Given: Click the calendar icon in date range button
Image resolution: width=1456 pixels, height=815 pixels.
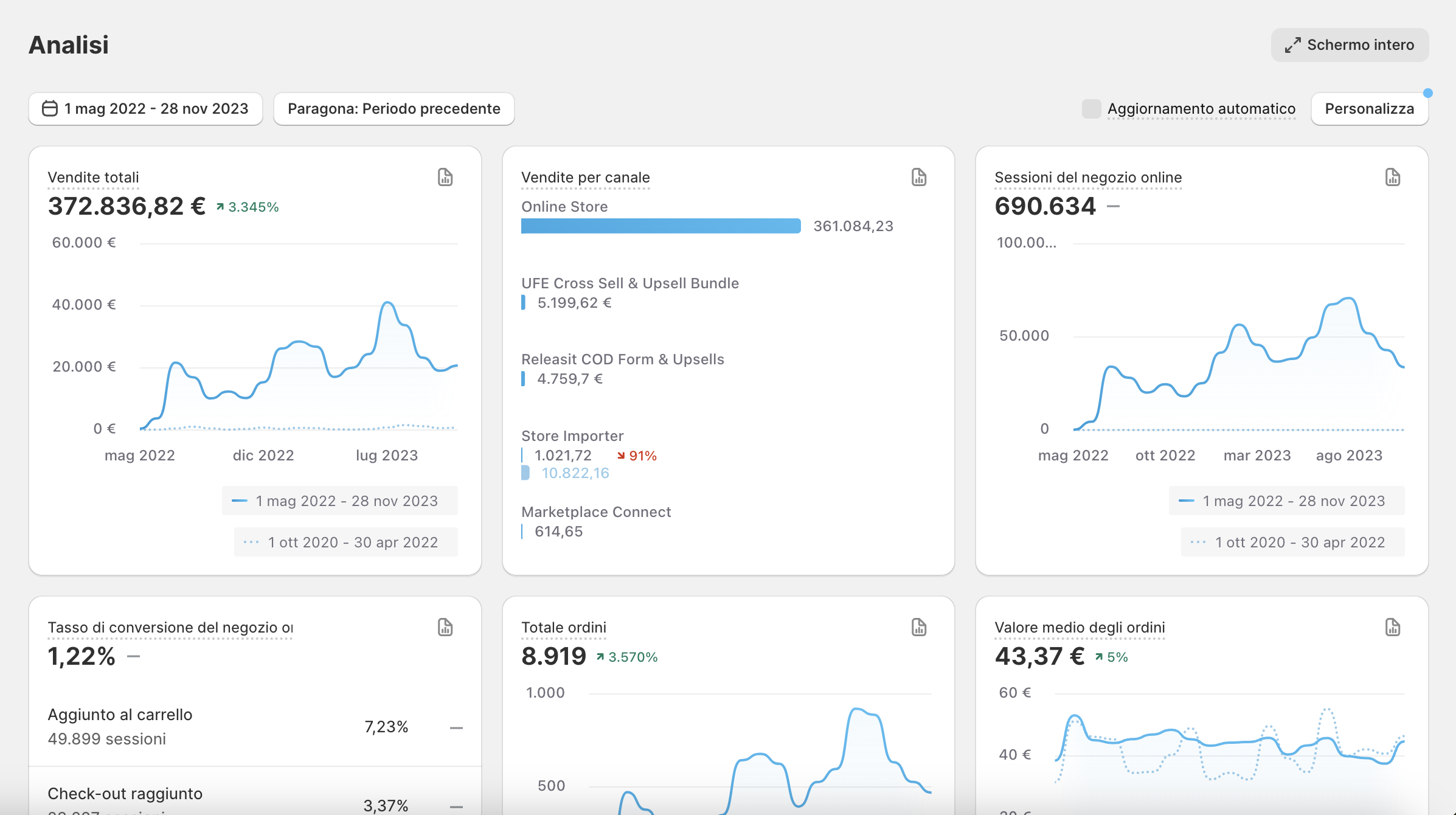Looking at the screenshot, I should (49, 108).
